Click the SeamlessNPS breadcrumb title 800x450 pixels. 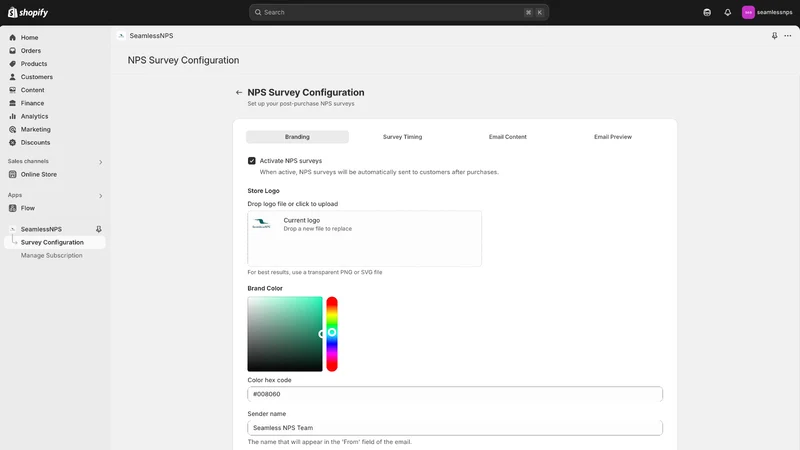click(x=152, y=36)
